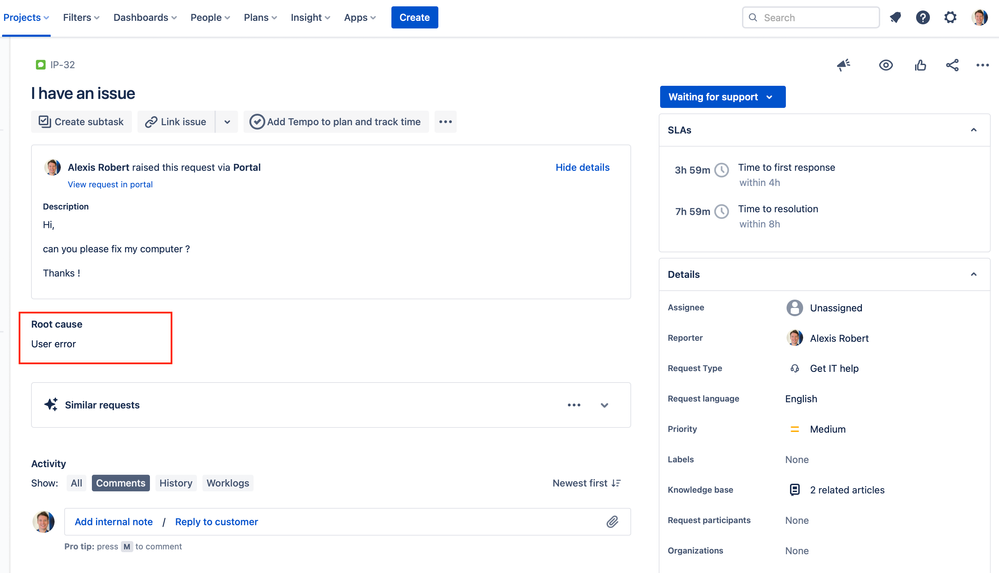Open the Apps menu
Viewport: 999px width, 573px height.
coord(360,18)
